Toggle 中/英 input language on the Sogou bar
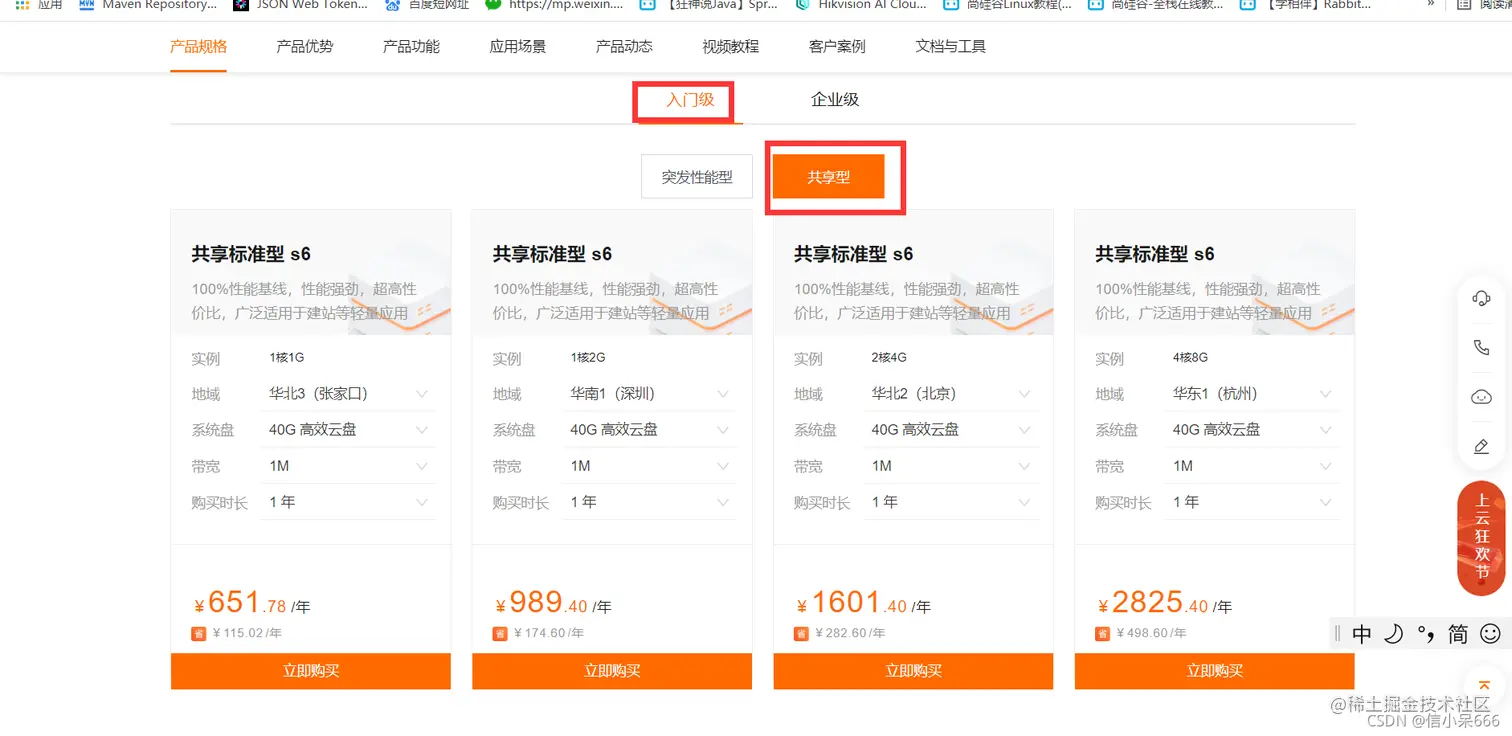Screen dimensions: 1512x736 (x=1362, y=633)
